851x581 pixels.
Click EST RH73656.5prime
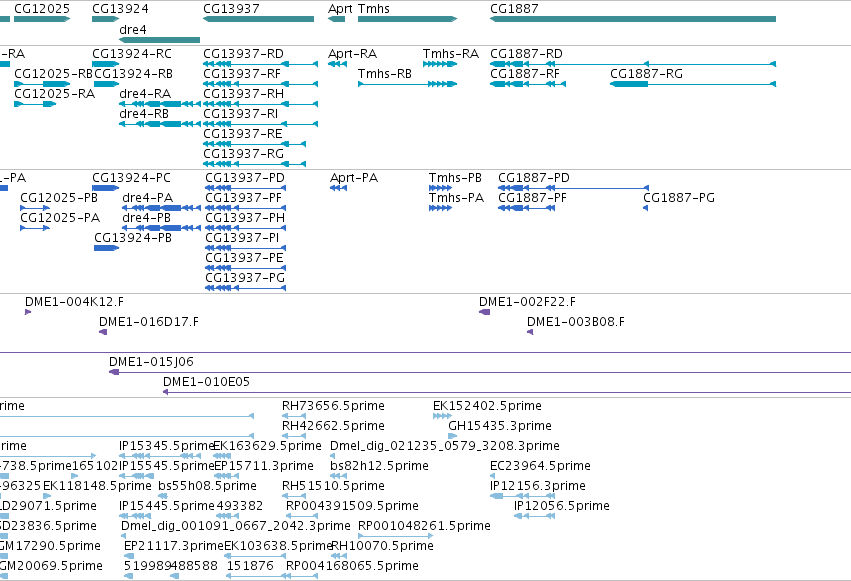click(x=294, y=416)
